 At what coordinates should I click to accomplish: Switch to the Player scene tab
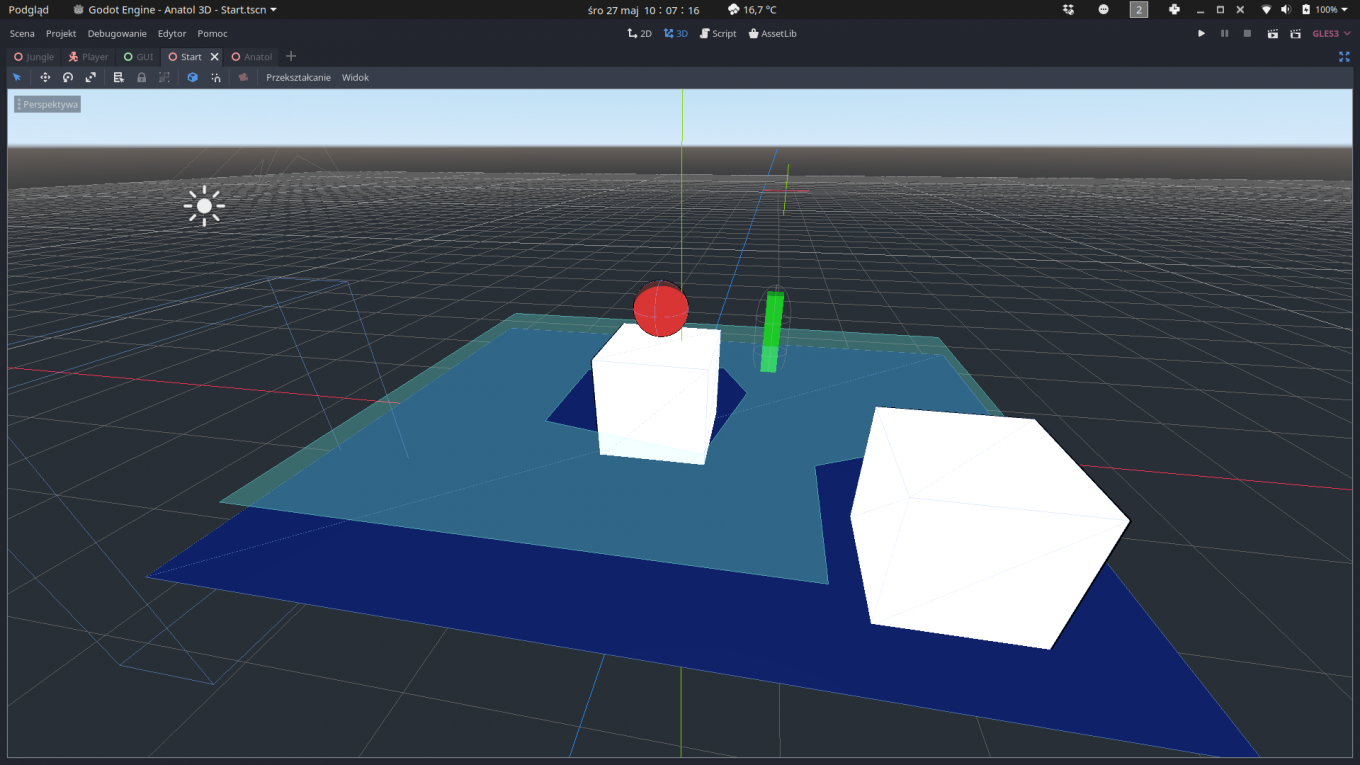(x=89, y=57)
